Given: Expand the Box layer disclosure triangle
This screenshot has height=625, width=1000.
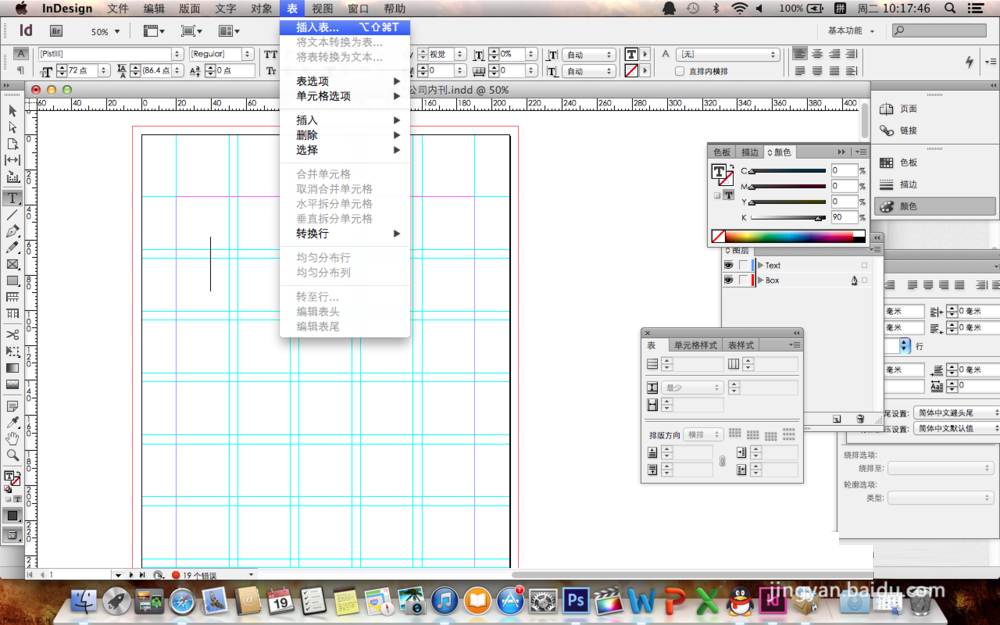Looking at the screenshot, I should tap(760, 280).
